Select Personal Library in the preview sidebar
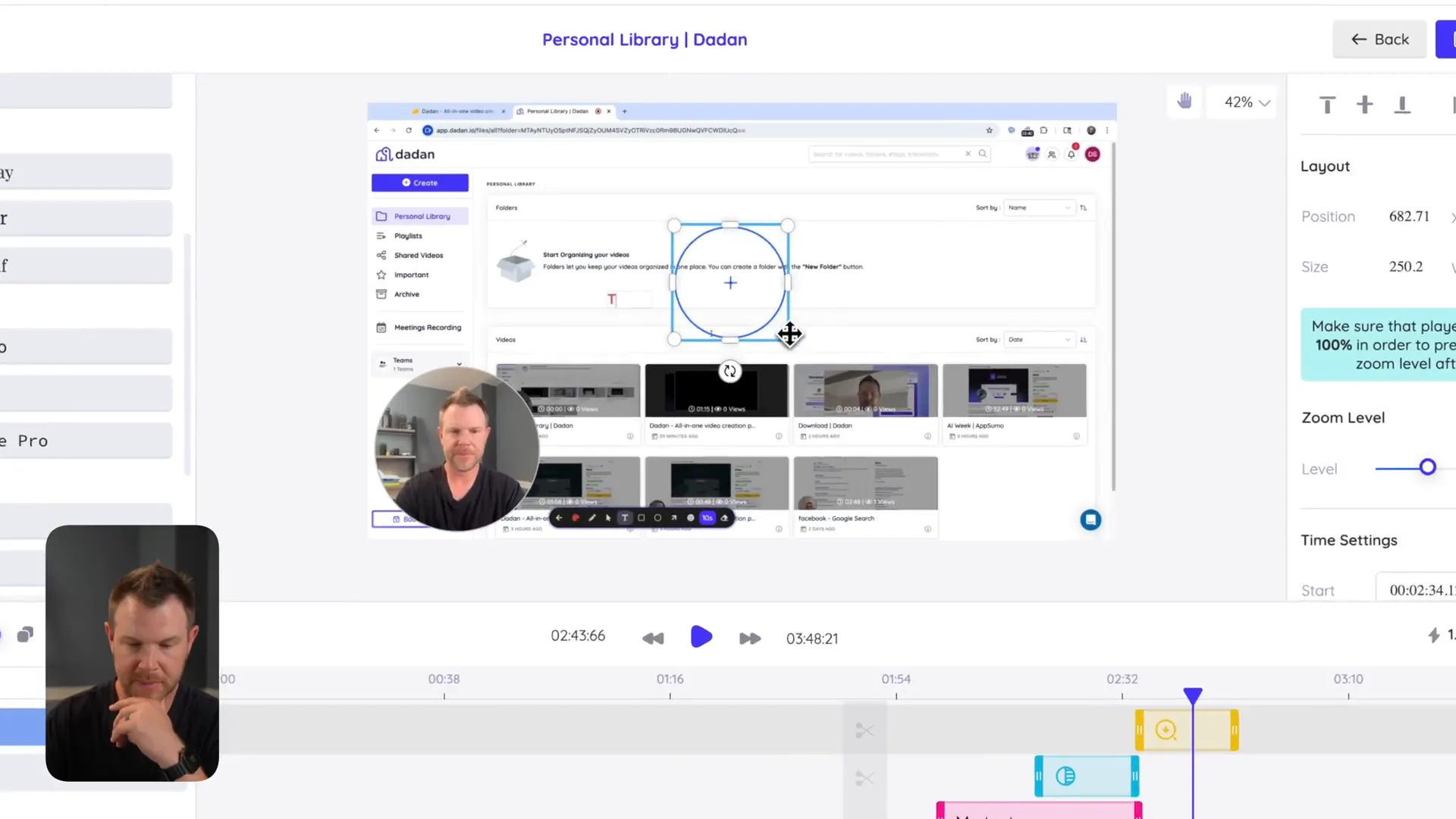The image size is (1456, 819). tap(420, 216)
